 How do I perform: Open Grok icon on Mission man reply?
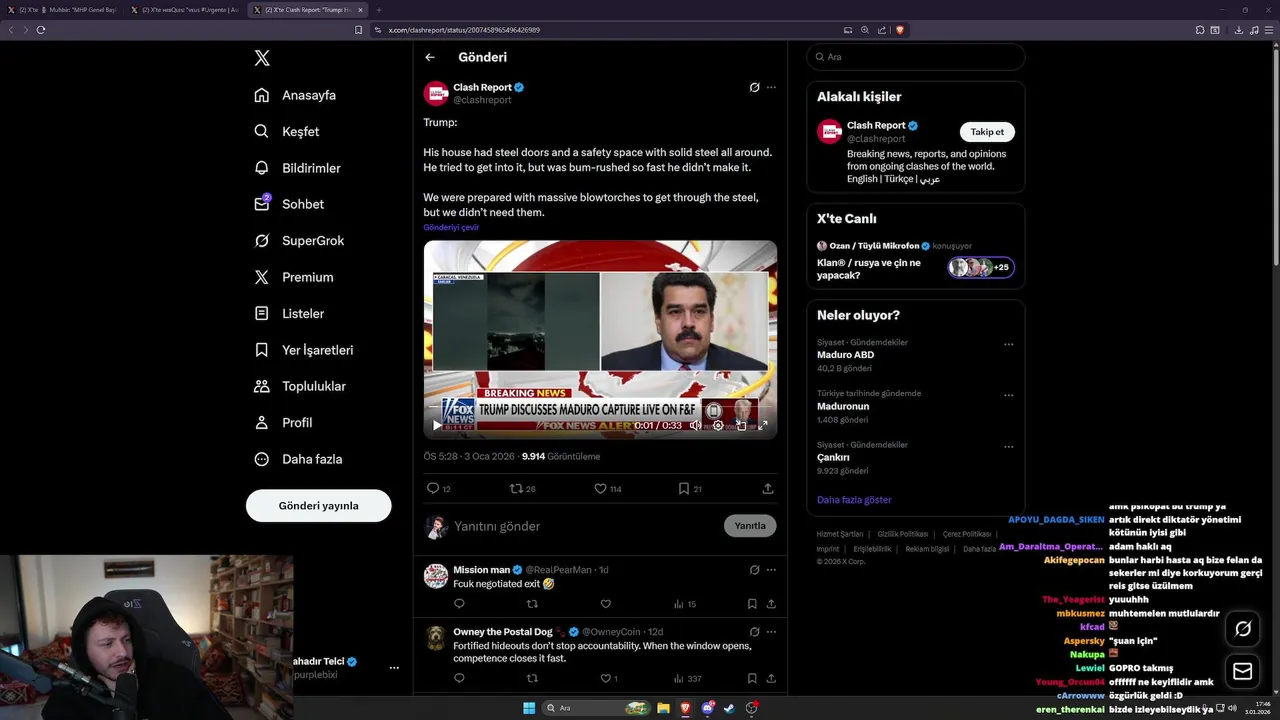755,570
